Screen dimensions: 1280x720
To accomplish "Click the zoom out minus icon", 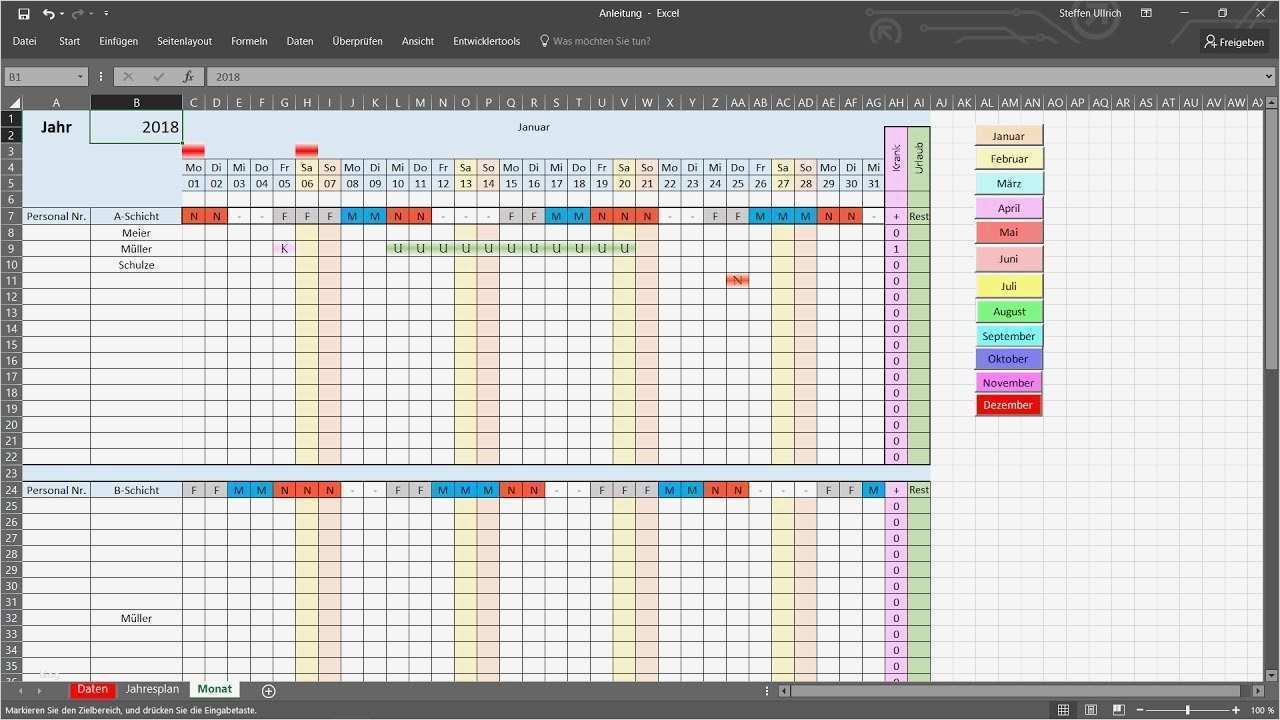I will [1140, 710].
